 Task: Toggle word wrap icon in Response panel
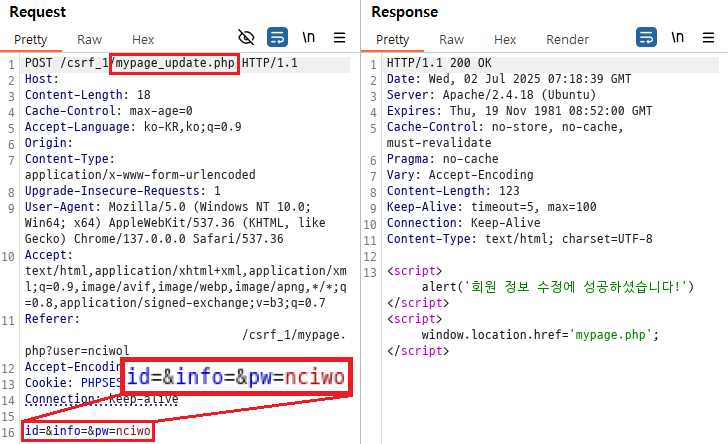(x=646, y=37)
